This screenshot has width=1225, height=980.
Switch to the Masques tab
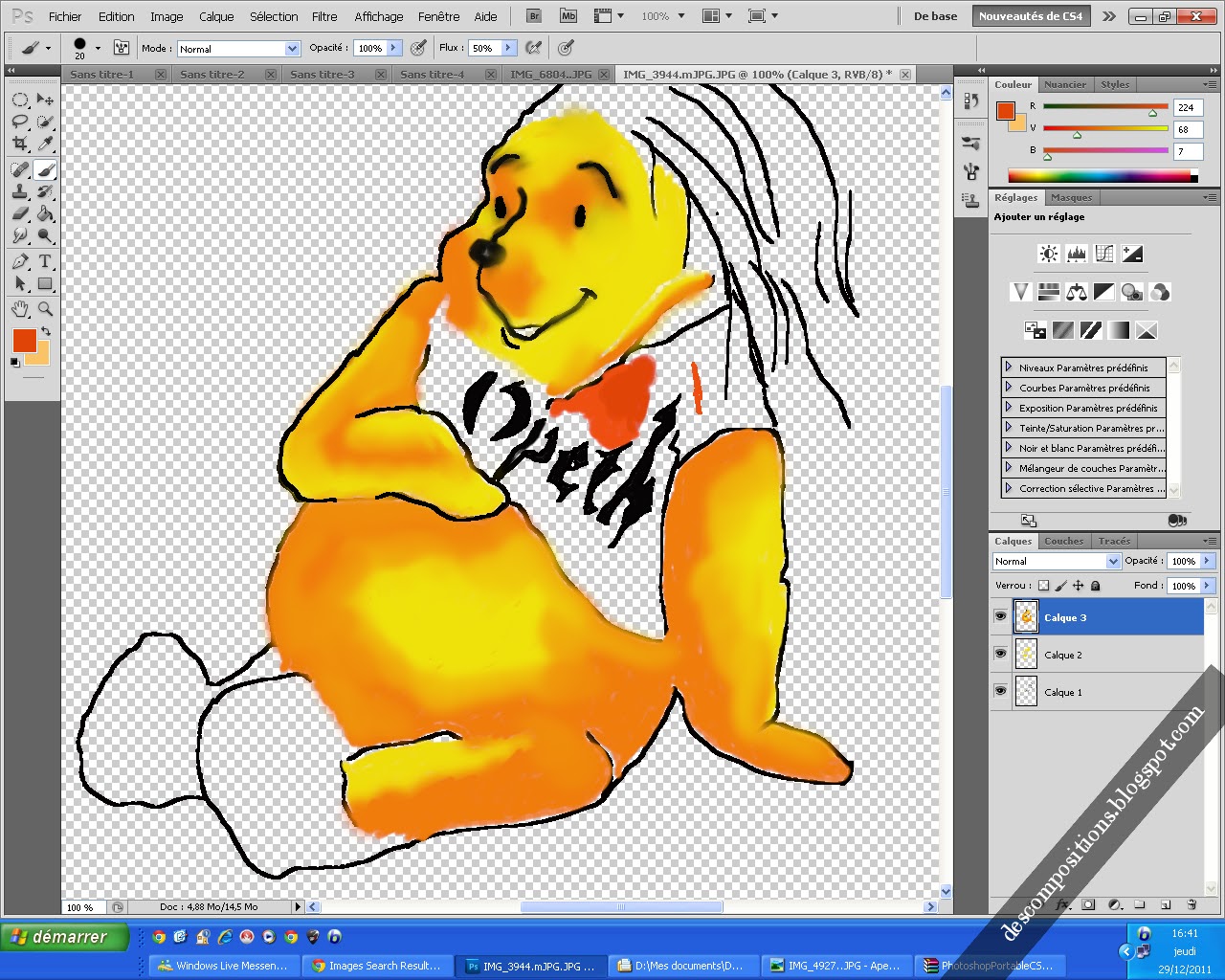[x=1071, y=197]
